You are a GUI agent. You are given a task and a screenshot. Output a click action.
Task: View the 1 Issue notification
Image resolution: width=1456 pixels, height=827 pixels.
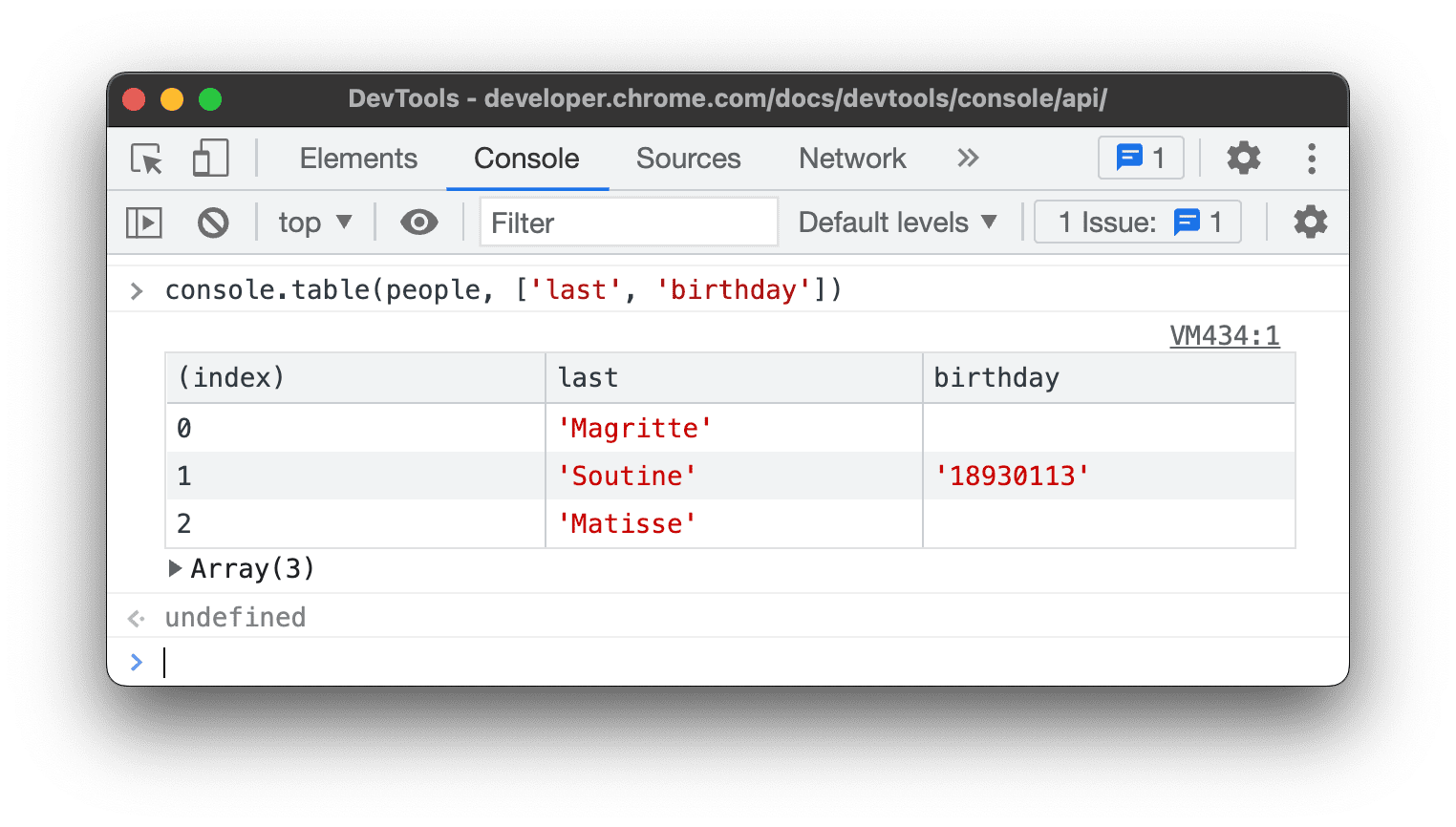(x=1137, y=222)
